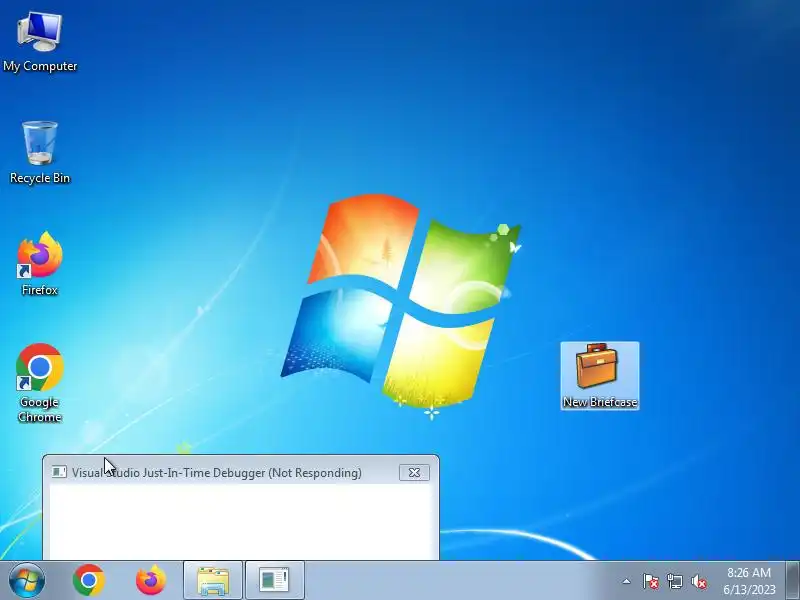Click the muted volume tray icon

[699, 581]
